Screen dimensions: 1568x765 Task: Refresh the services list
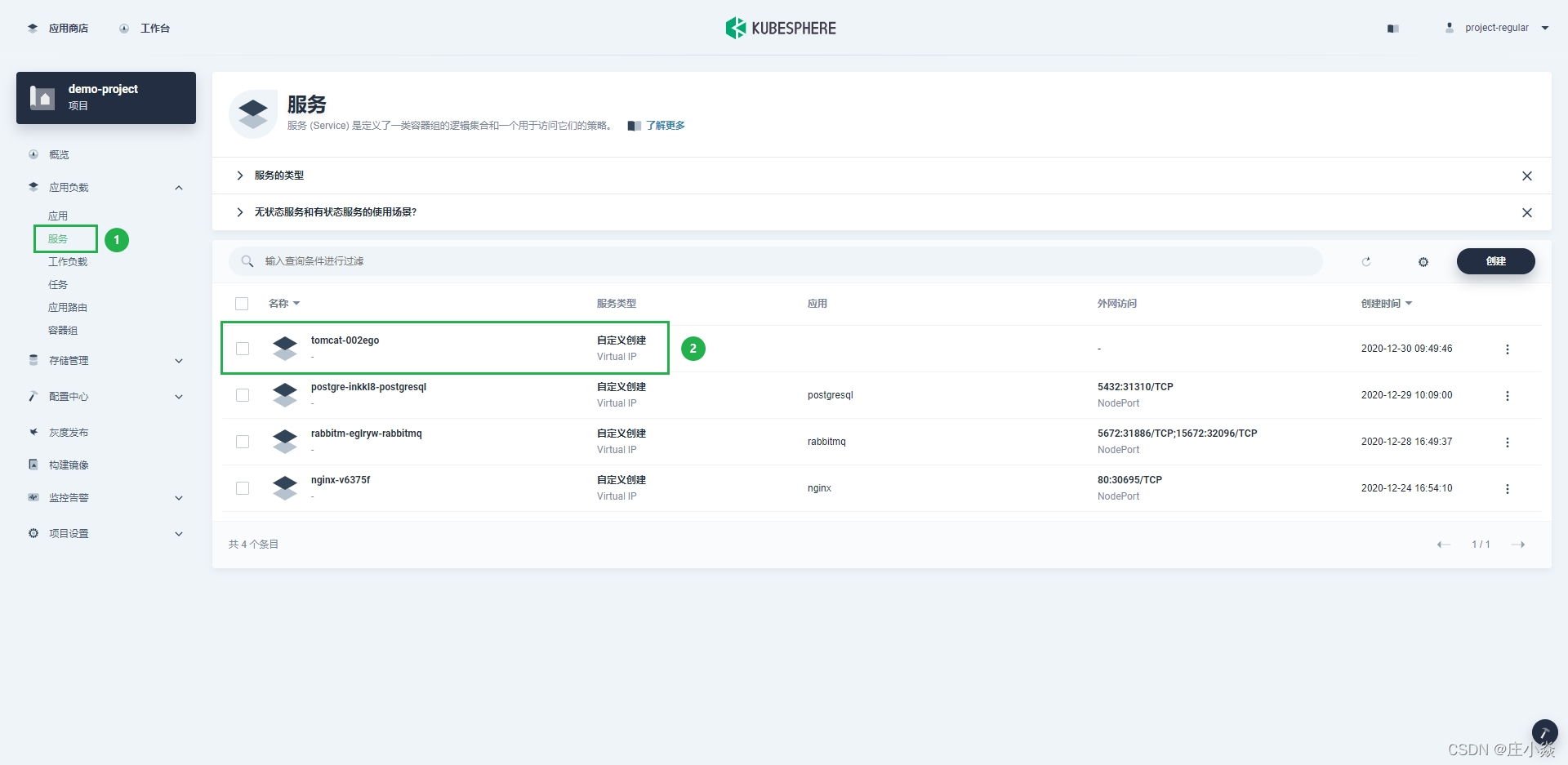click(1366, 261)
